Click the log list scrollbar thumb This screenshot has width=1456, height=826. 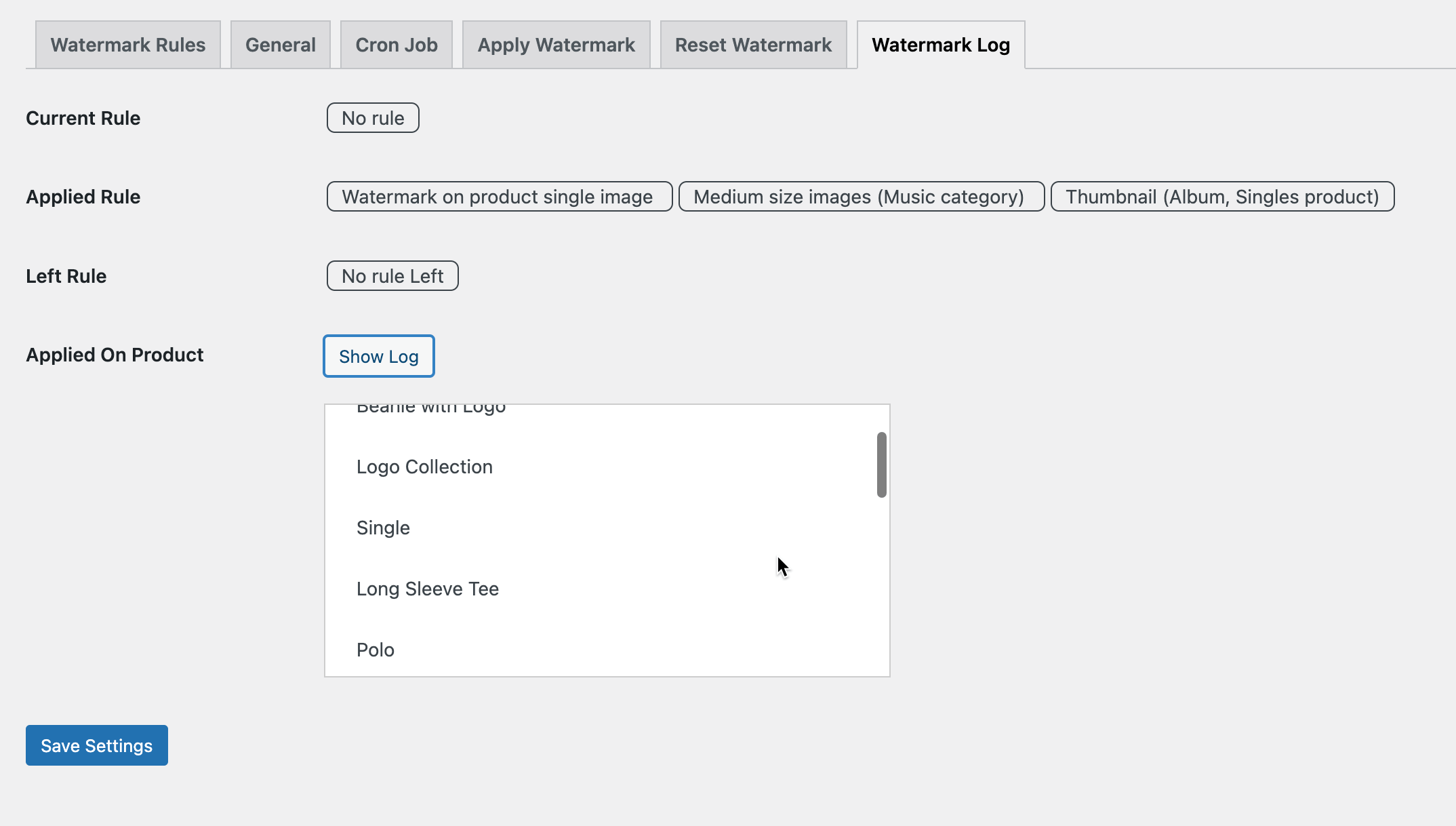coord(881,463)
